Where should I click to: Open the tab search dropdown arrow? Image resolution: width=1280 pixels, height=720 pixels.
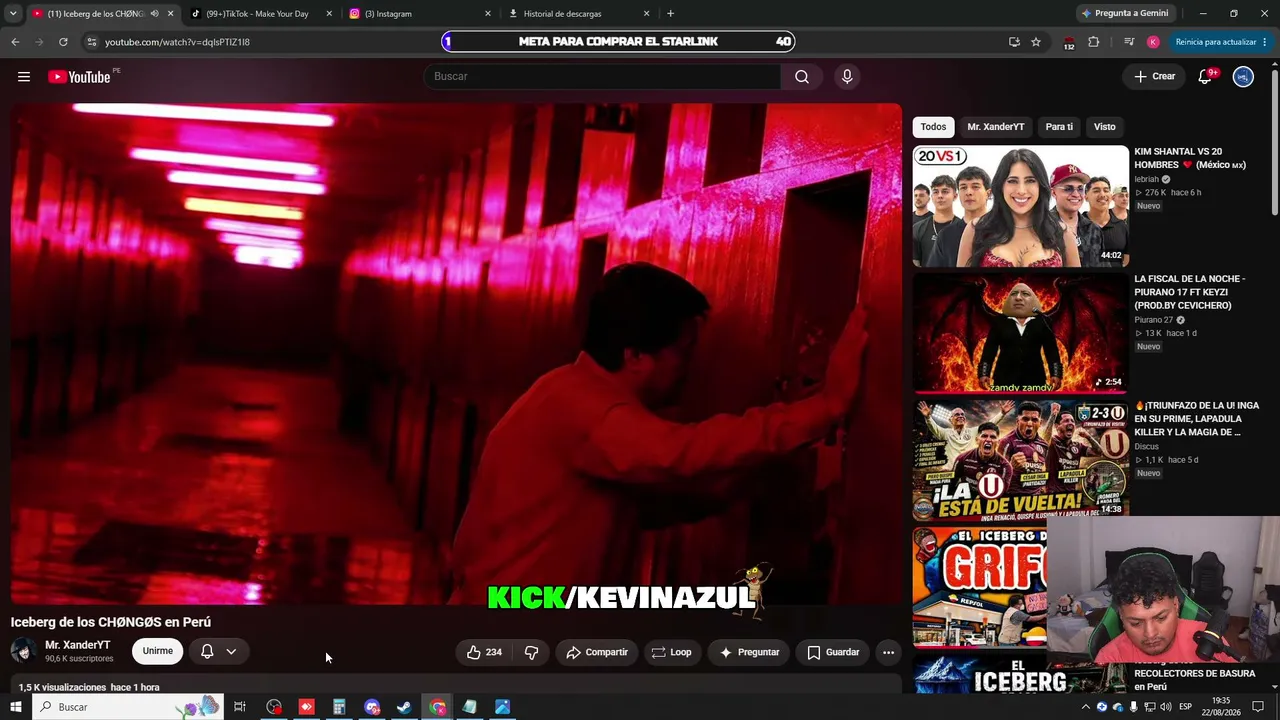click(x=12, y=14)
